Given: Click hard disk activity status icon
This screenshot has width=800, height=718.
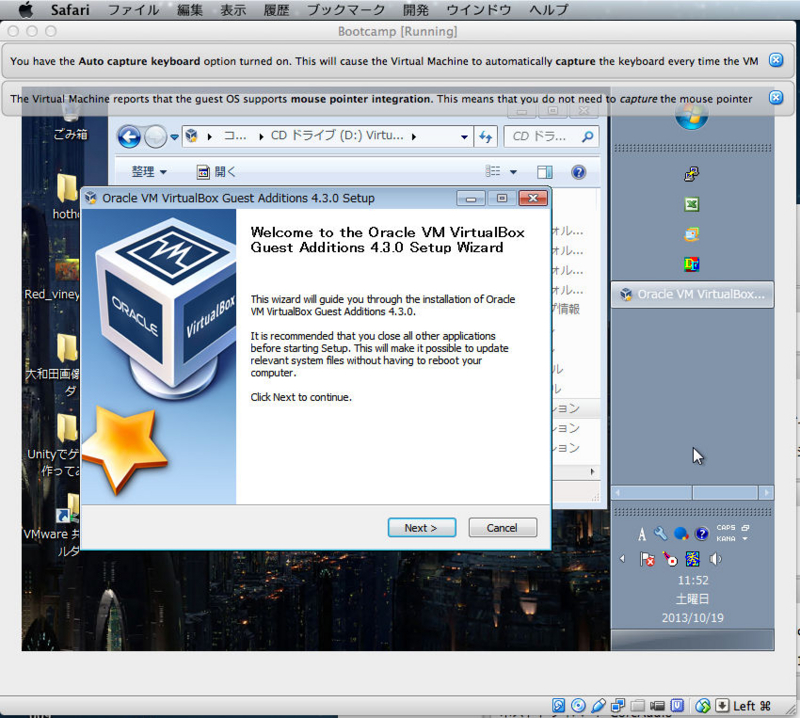Looking at the screenshot, I should pos(558,706).
